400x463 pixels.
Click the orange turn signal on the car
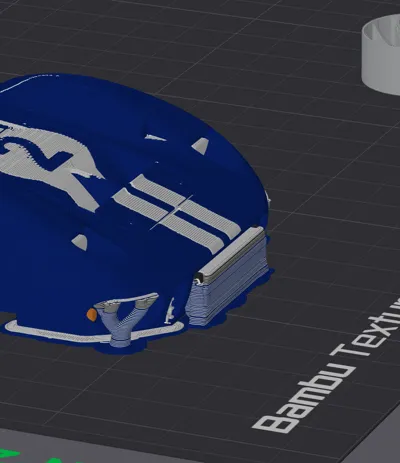coord(91,314)
